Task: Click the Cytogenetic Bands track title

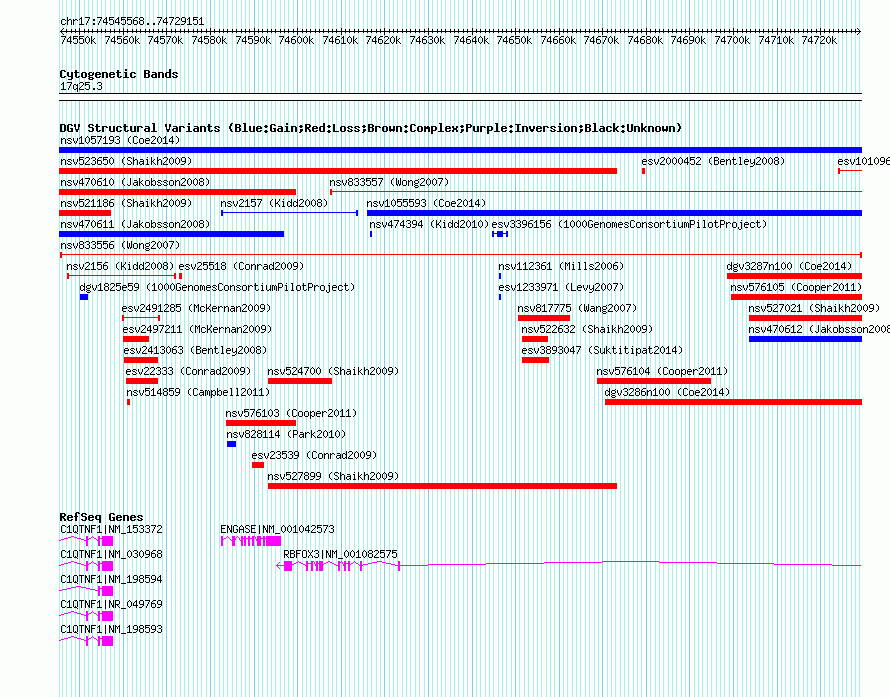Action: pos(119,74)
